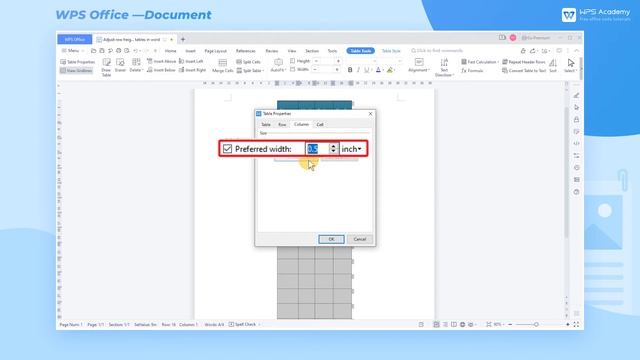Open the Menu button
640x360 pixels.
pyautogui.click(x=72, y=51)
